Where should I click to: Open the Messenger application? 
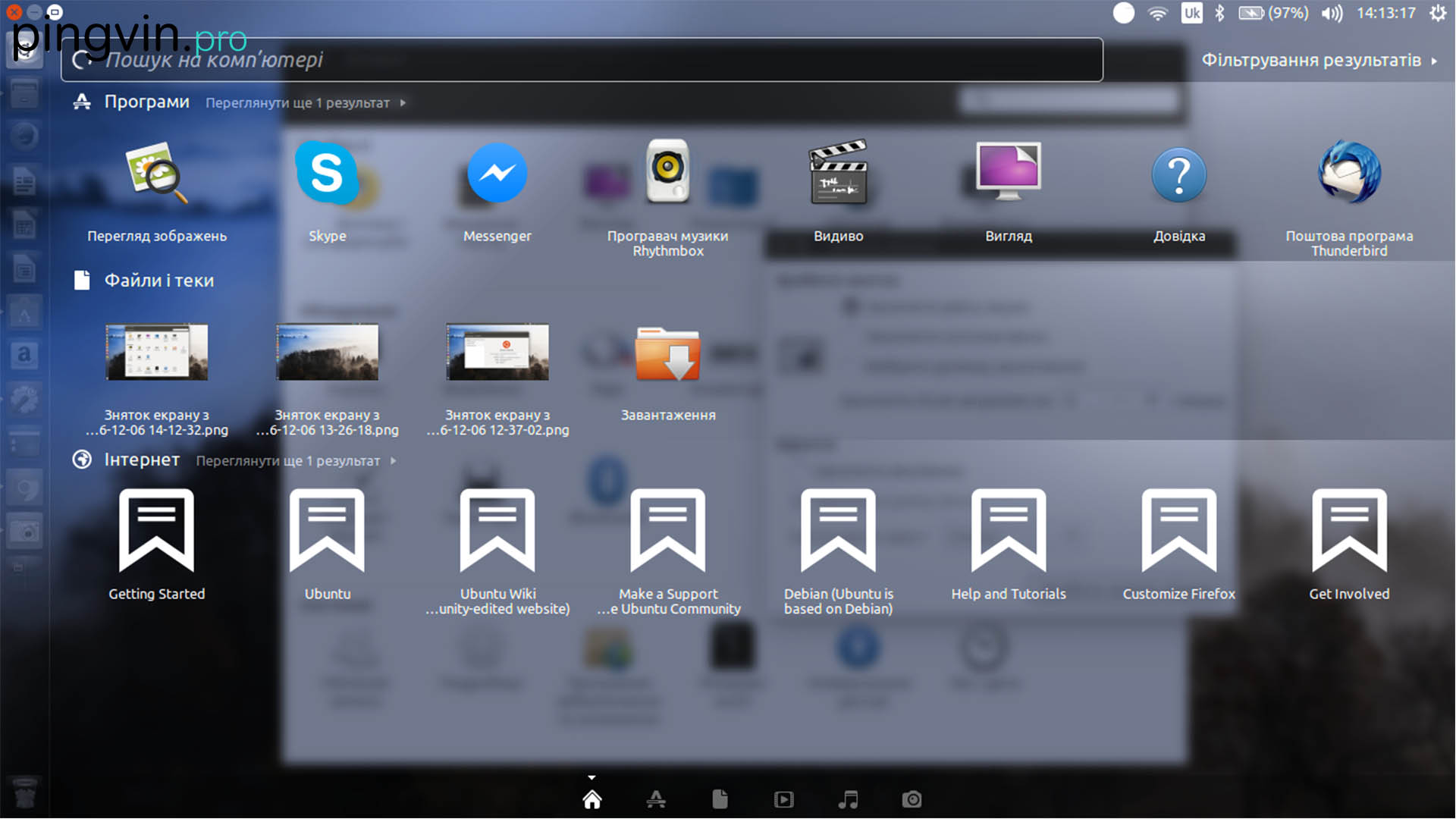[x=497, y=174]
